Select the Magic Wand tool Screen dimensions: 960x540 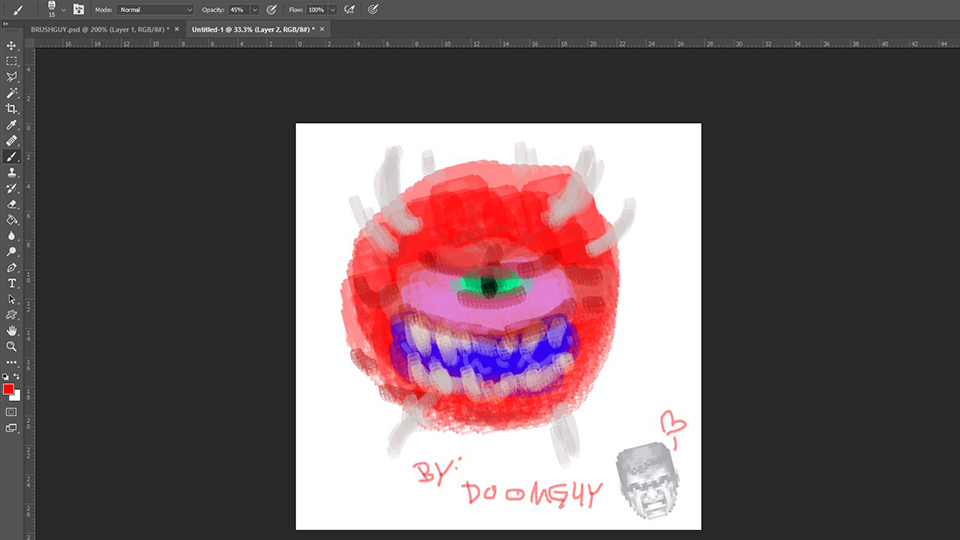coord(11,93)
